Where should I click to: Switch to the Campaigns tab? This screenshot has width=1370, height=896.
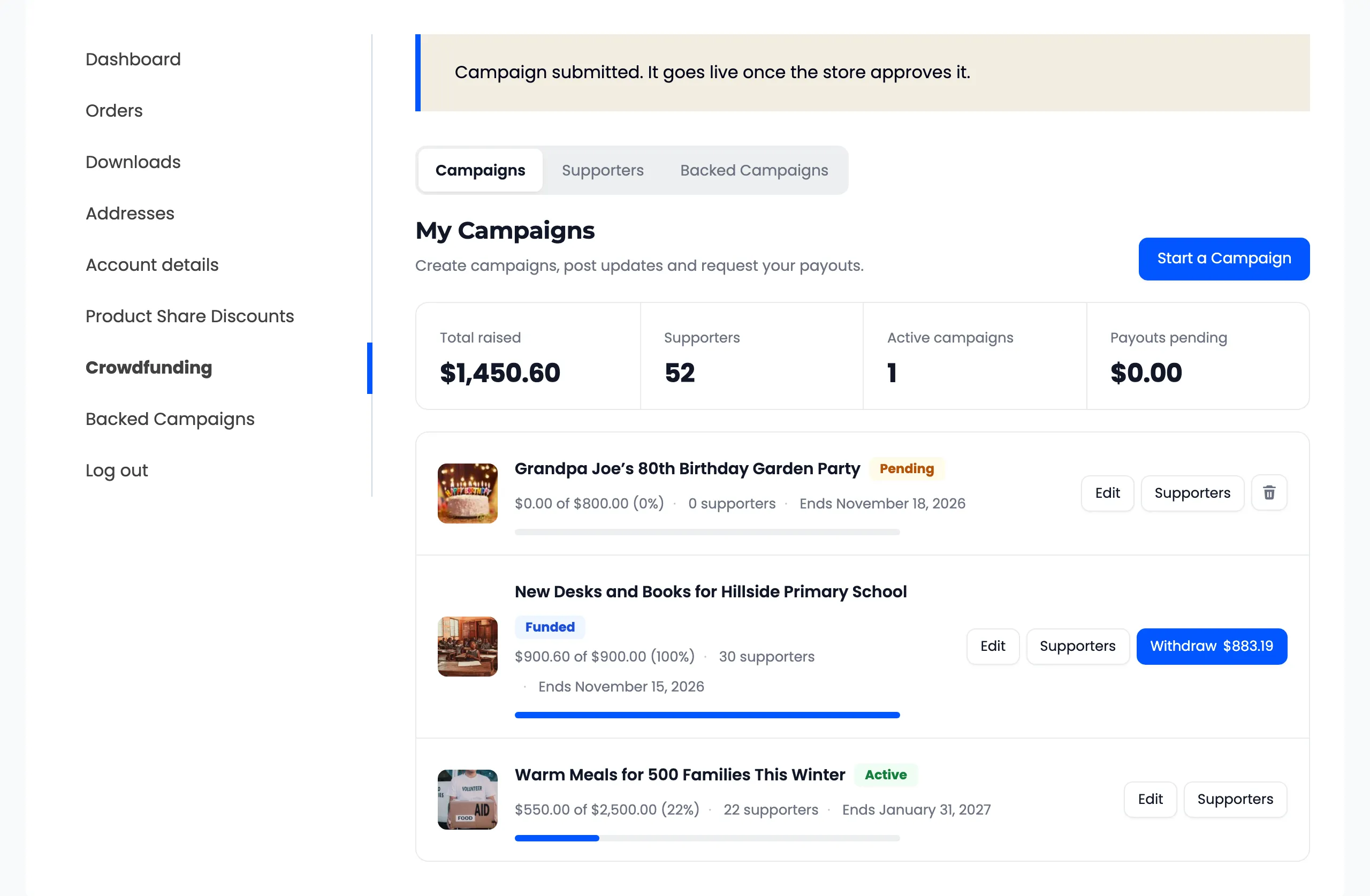pyautogui.click(x=480, y=170)
